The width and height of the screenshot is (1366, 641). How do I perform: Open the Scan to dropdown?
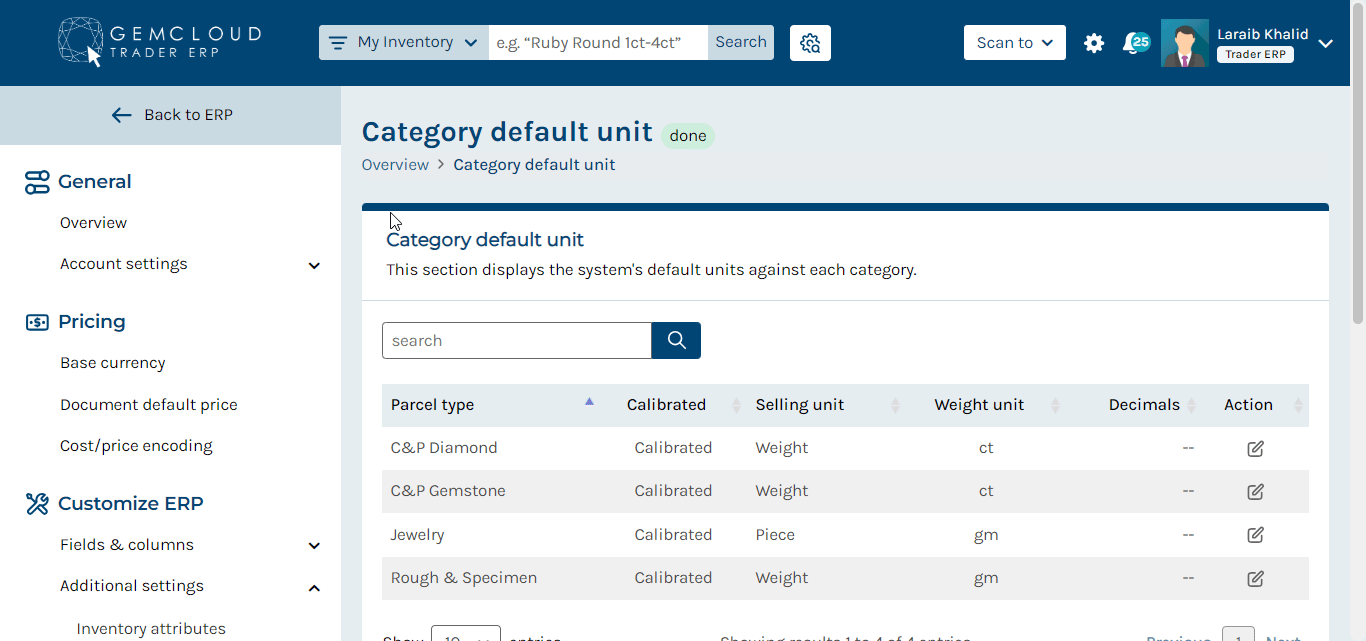[x=1015, y=43]
